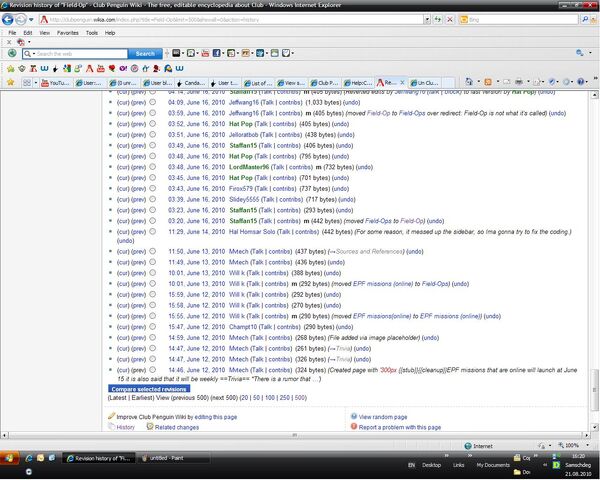The image size is (600, 480).
Task: Click Compare selected revisions button
Action: click(149, 389)
